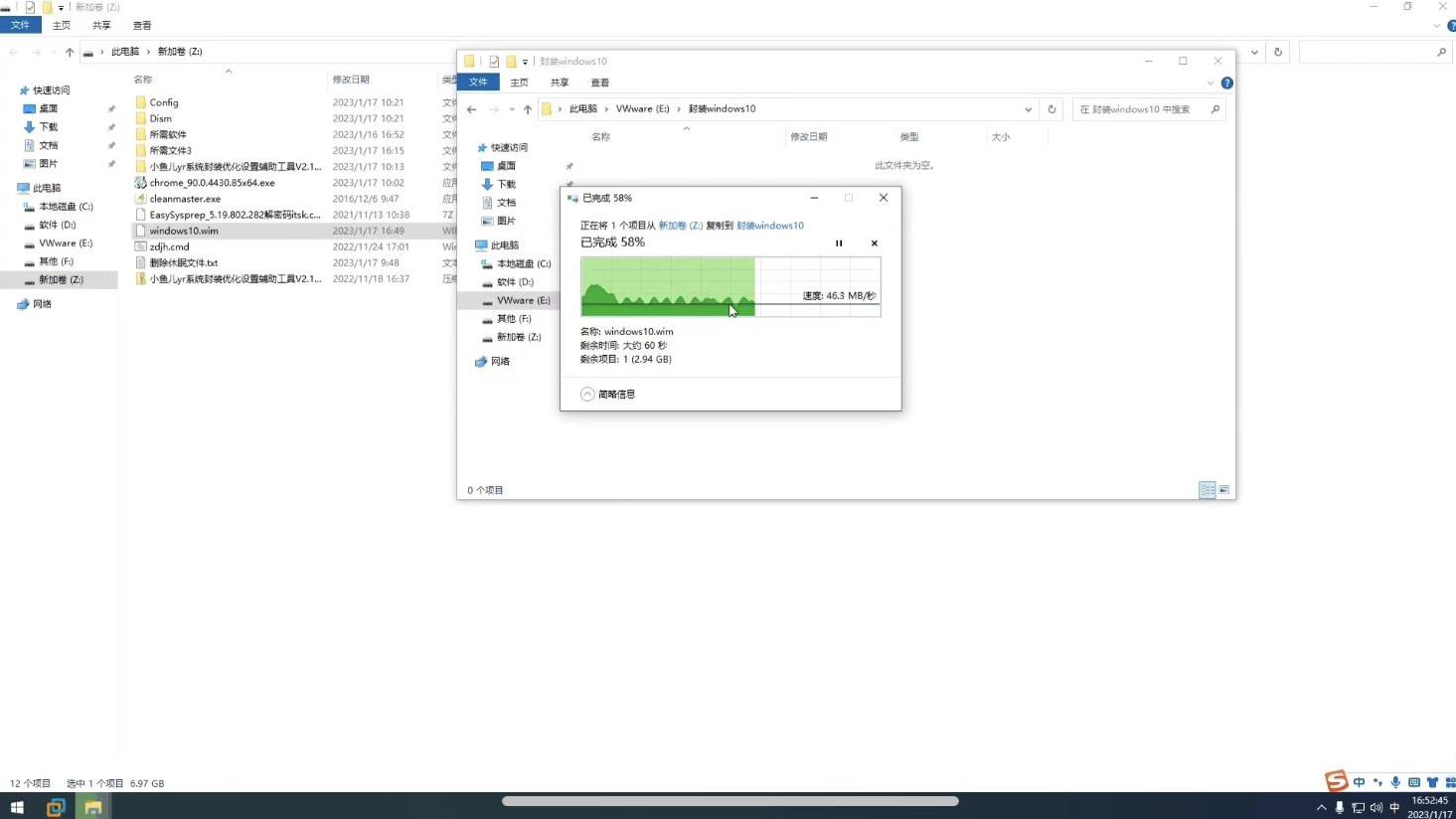Open 查看 tab in 封装windows10 window
Viewport: 1456px width, 819px height.
(600, 82)
